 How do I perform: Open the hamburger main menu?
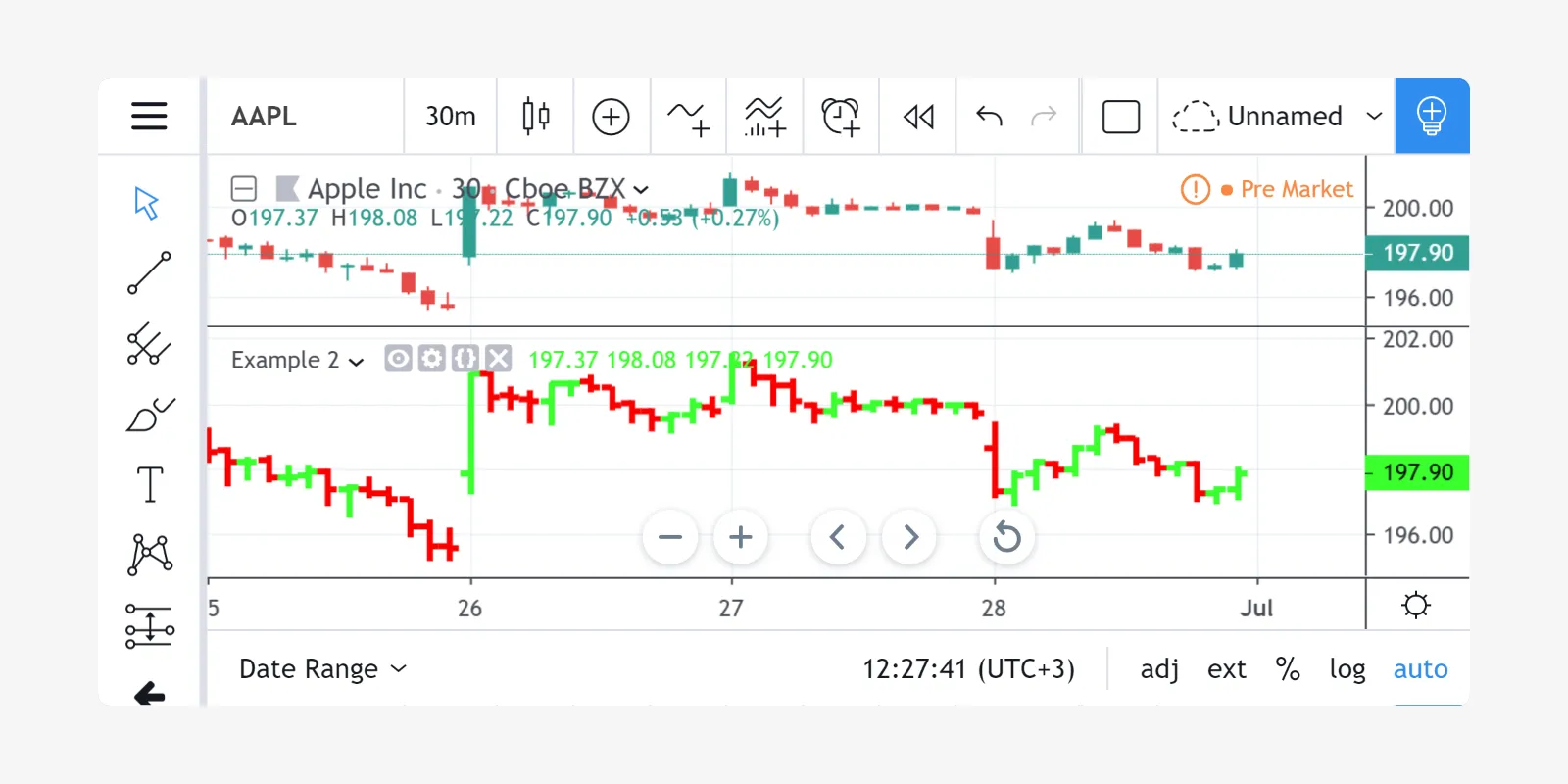(x=149, y=116)
